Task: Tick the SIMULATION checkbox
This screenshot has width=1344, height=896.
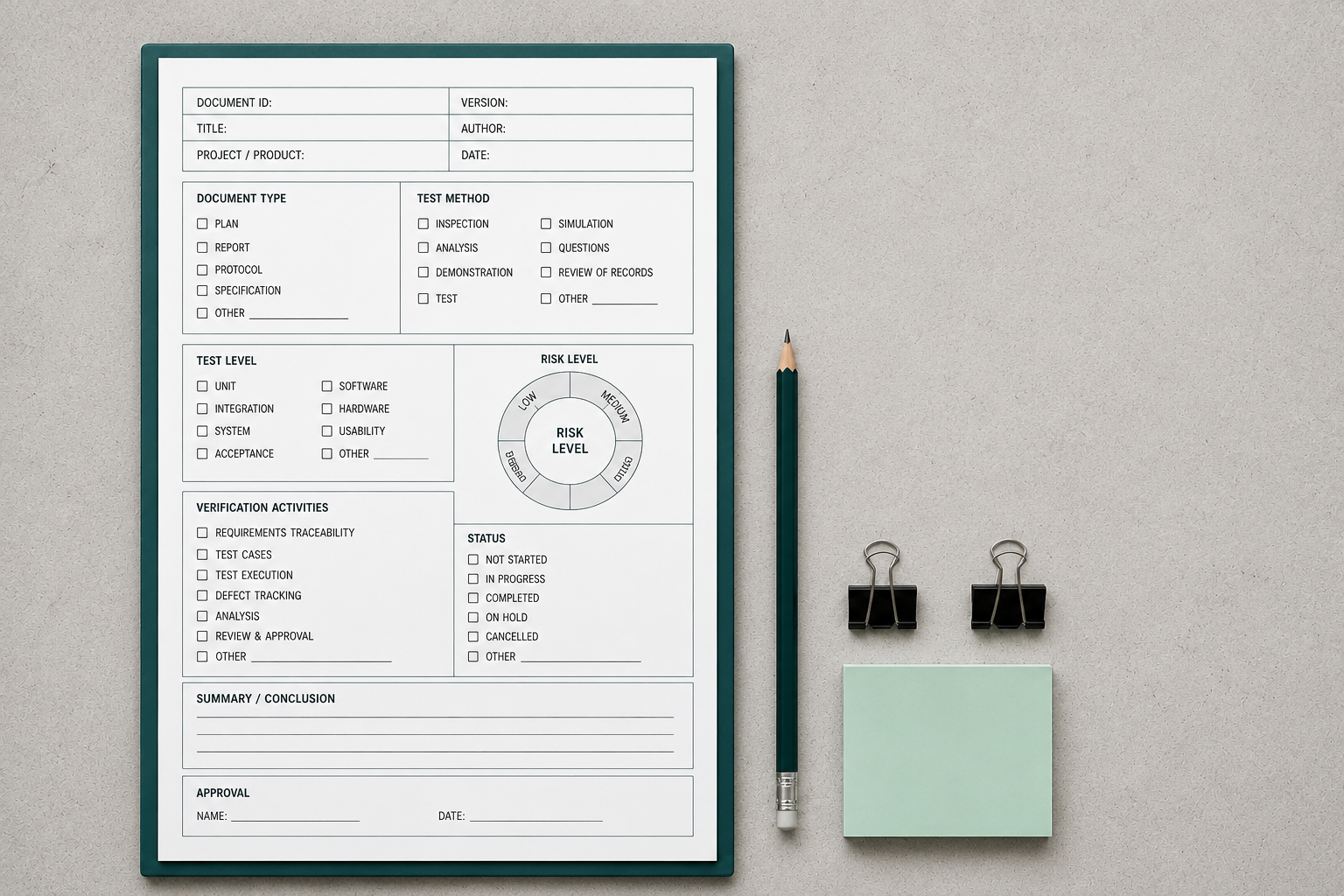Action: pyautogui.click(x=546, y=224)
